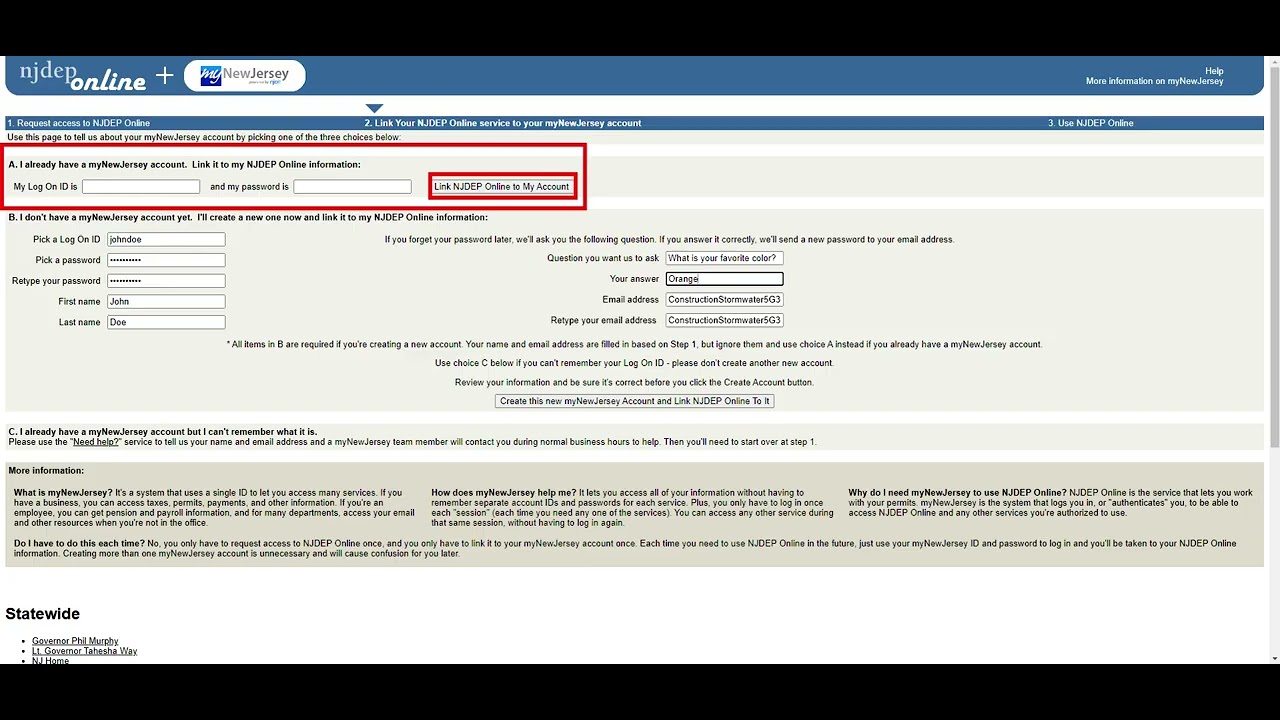Click the 'More information:' heading
The height and width of the screenshot is (720, 1280).
pyautogui.click(x=46, y=471)
